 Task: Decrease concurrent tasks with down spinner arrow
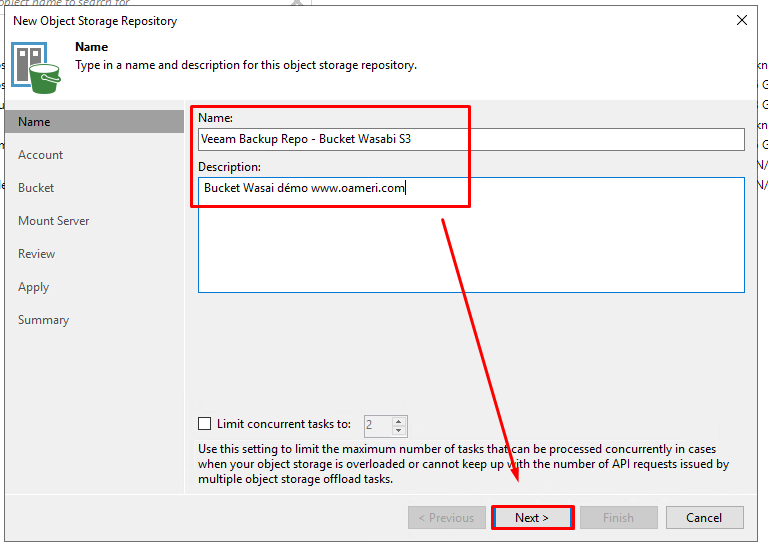pyautogui.click(x=399, y=430)
